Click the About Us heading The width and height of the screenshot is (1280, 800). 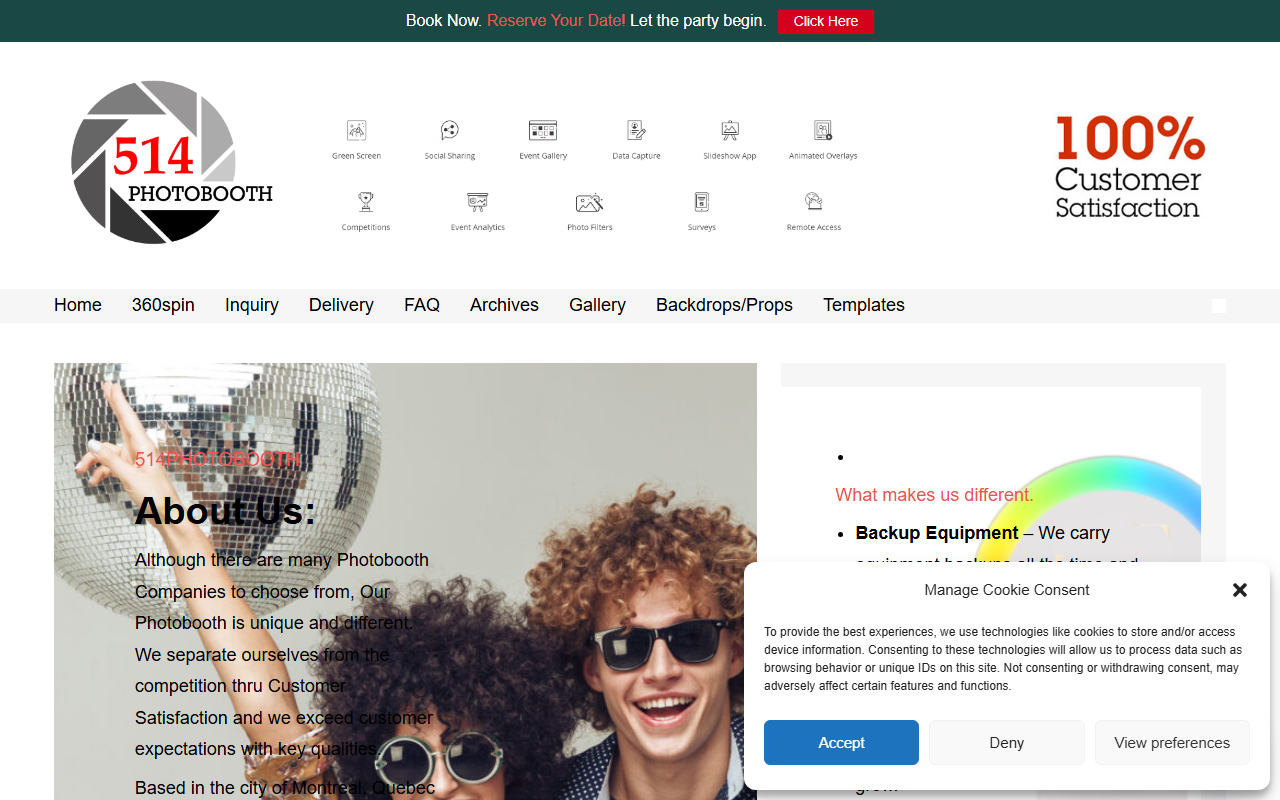[x=225, y=510]
